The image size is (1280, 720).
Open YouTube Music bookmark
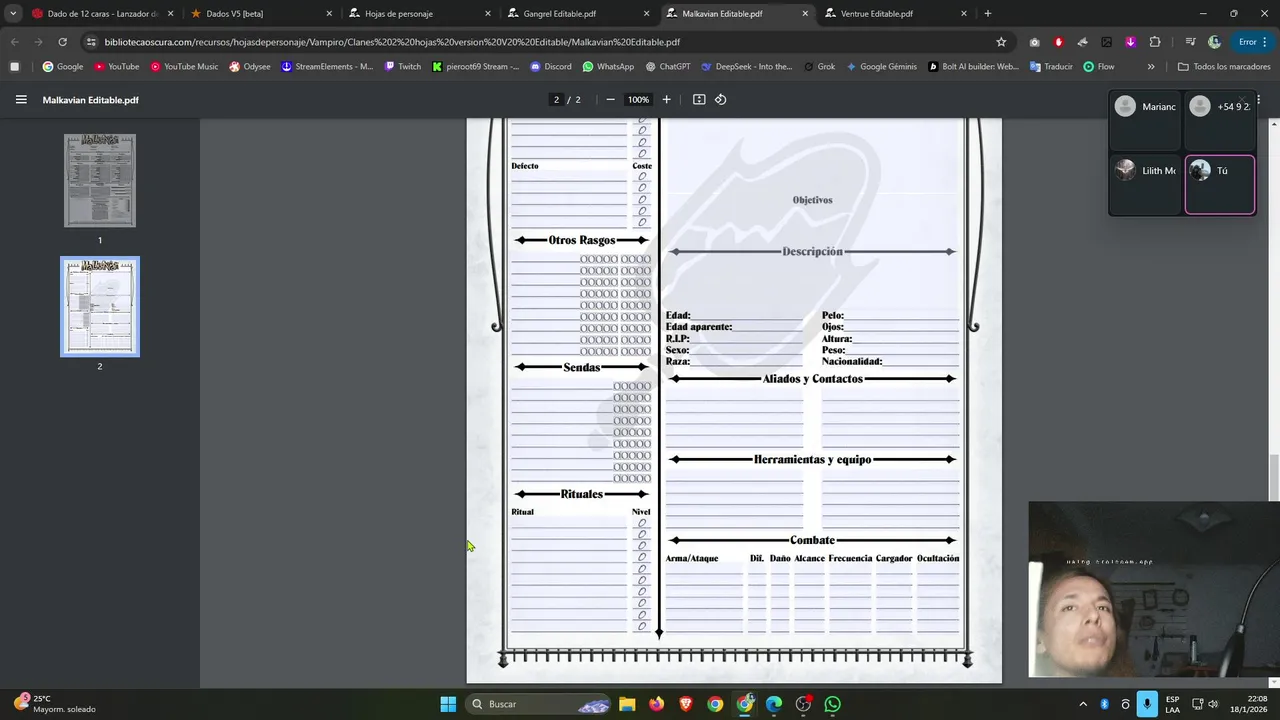tap(184, 67)
